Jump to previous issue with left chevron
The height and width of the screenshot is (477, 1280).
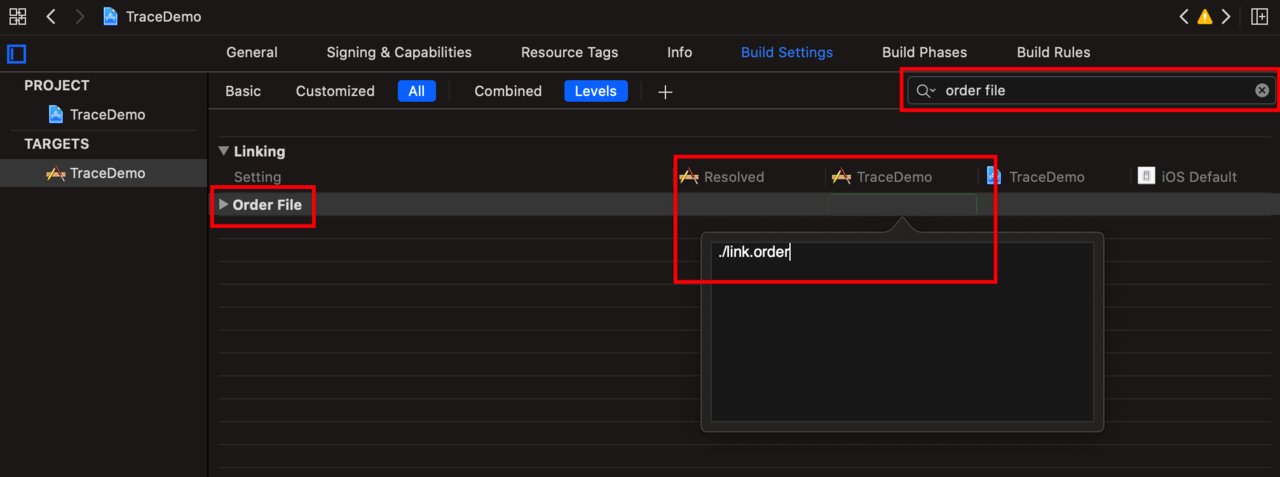point(1184,17)
